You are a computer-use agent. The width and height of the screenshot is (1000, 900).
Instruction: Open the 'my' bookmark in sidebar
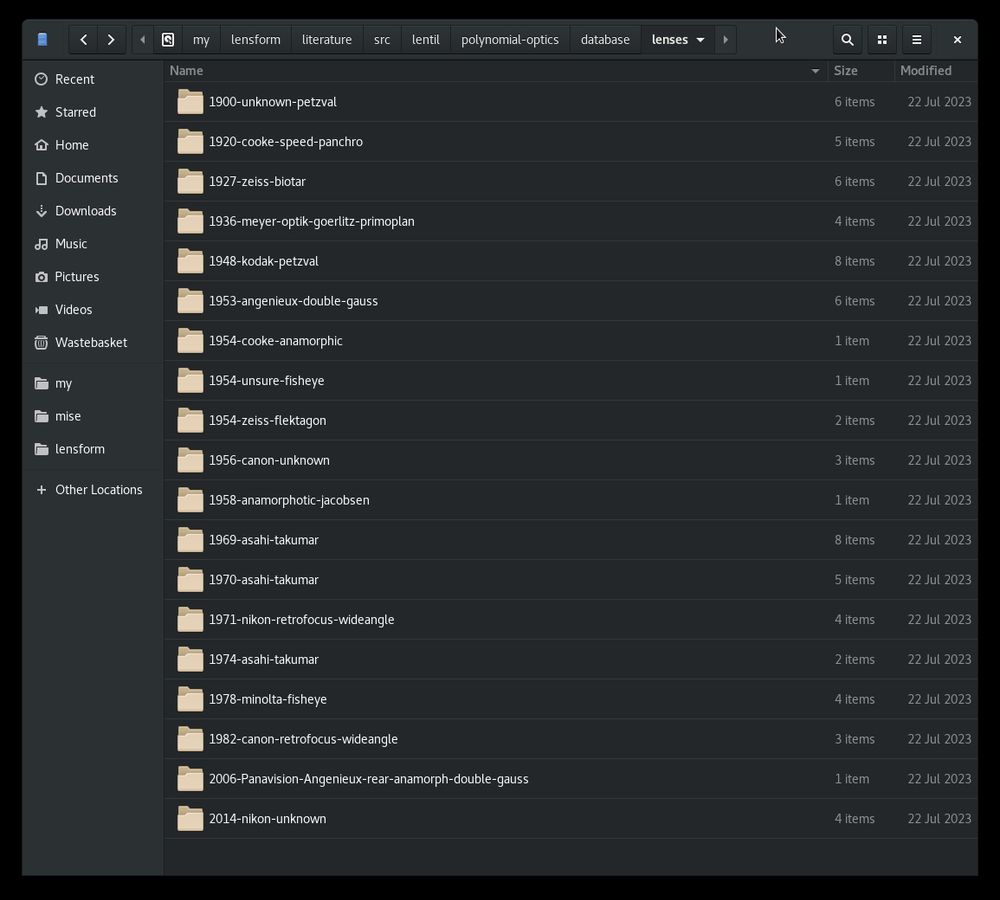[x=92, y=383]
